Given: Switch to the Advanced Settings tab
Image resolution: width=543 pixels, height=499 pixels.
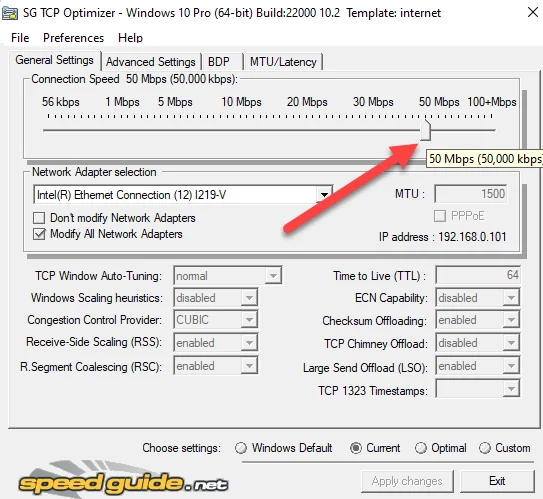Looking at the screenshot, I should tap(151, 62).
